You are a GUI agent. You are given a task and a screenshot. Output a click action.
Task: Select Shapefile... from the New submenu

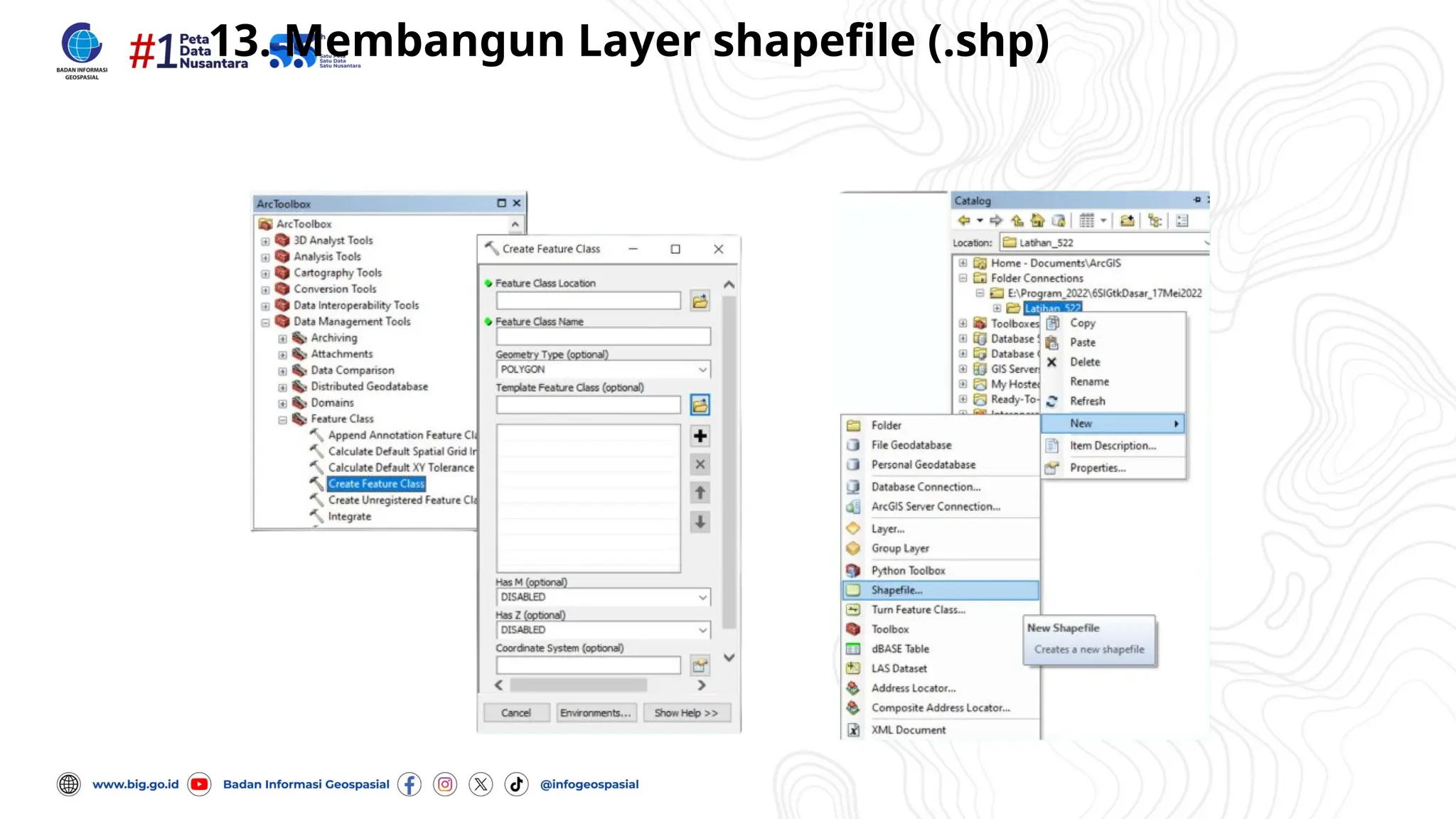[x=896, y=590]
